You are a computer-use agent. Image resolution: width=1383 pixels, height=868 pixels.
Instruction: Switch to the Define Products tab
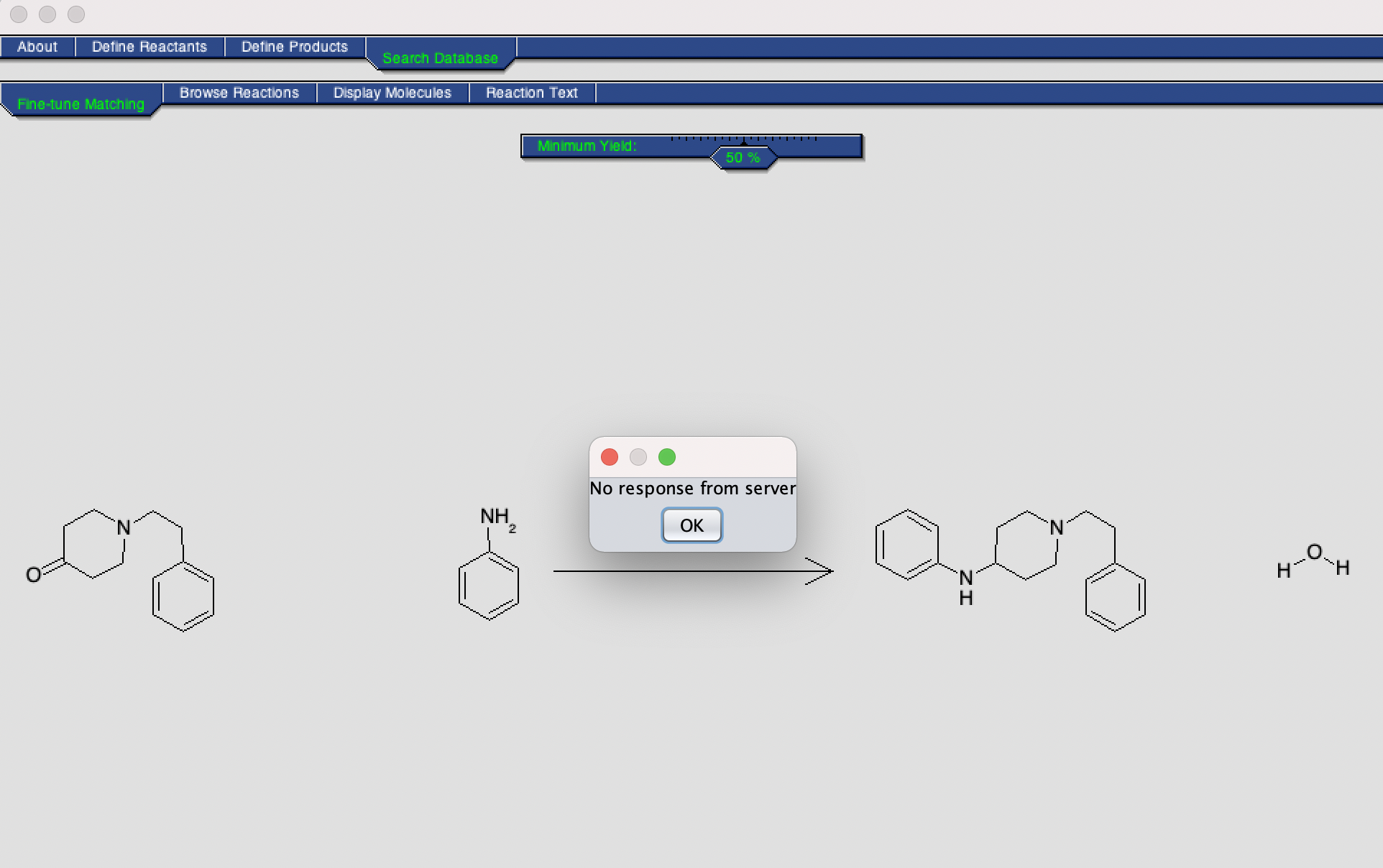(295, 47)
